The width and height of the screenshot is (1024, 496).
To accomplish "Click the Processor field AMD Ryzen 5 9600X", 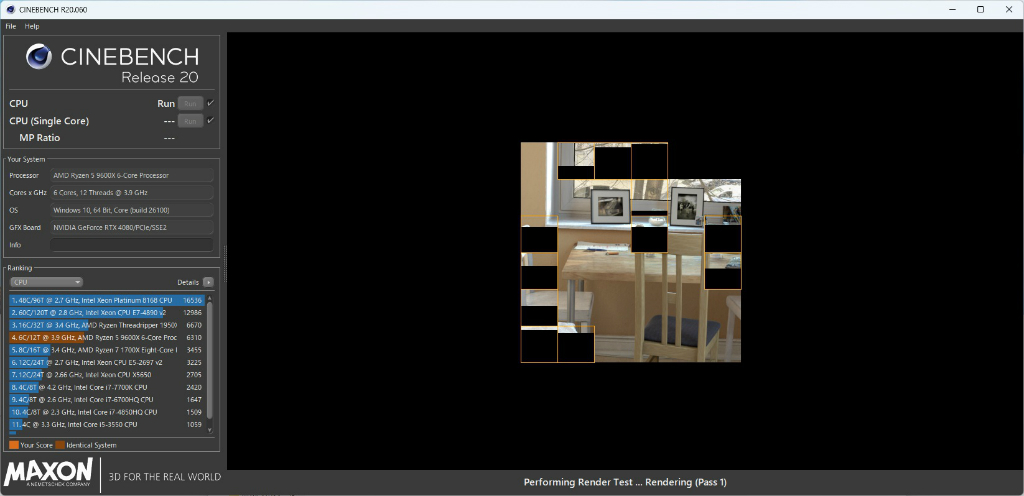I will 132,175.
